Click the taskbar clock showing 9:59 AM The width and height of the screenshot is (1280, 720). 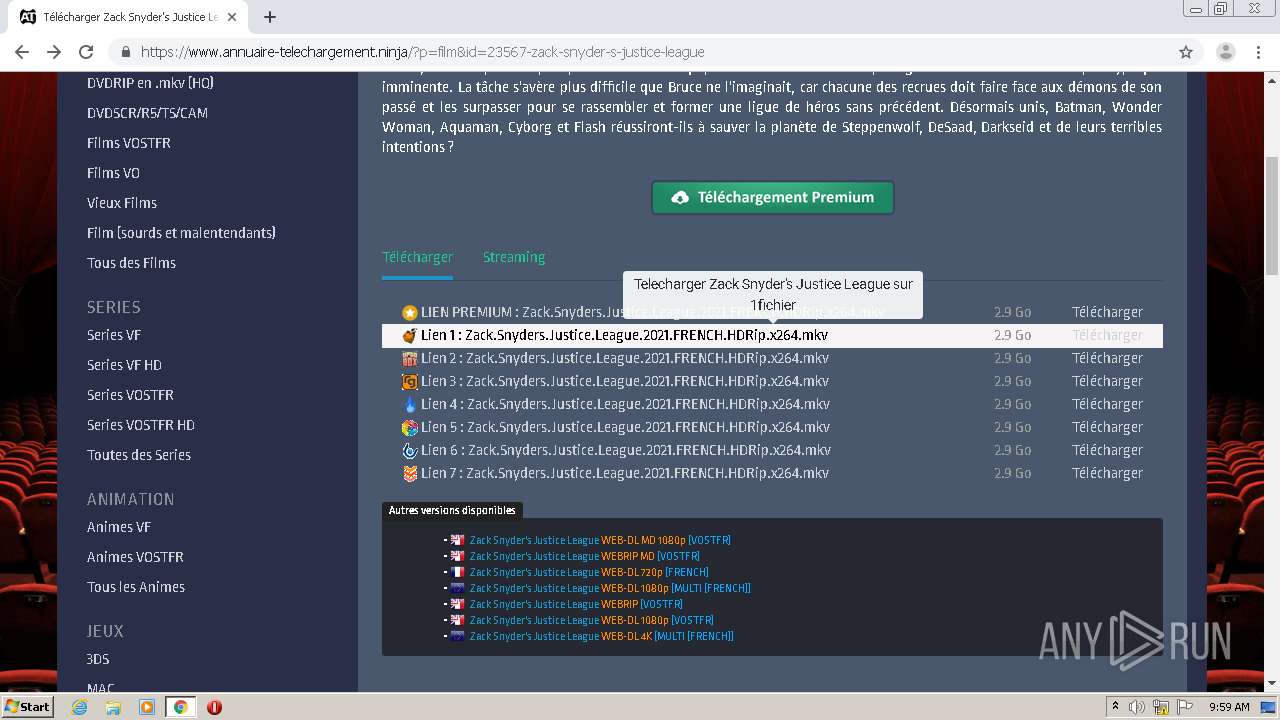[1229, 707]
